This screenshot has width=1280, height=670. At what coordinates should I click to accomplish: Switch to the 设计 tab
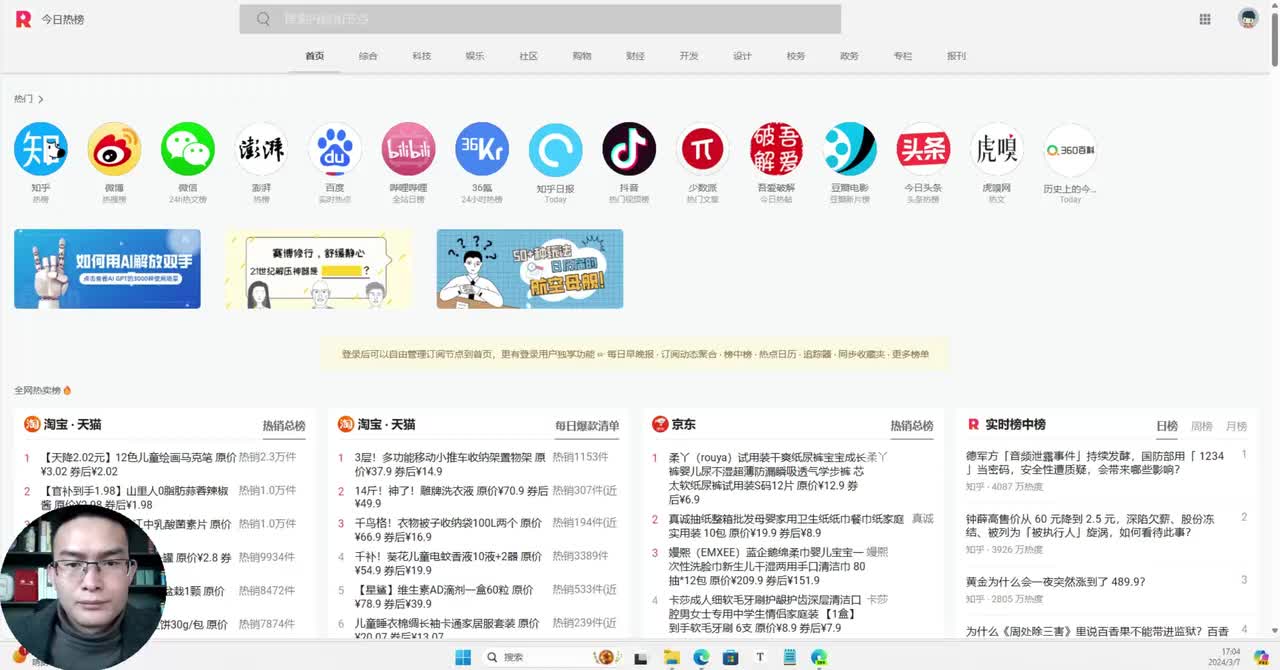pyautogui.click(x=742, y=56)
